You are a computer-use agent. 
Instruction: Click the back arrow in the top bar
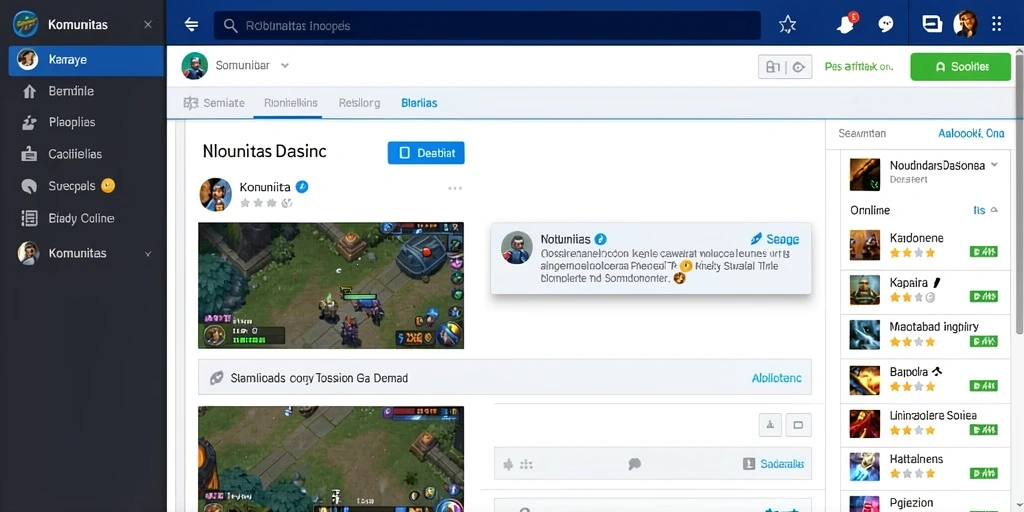click(x=191, y=25)
